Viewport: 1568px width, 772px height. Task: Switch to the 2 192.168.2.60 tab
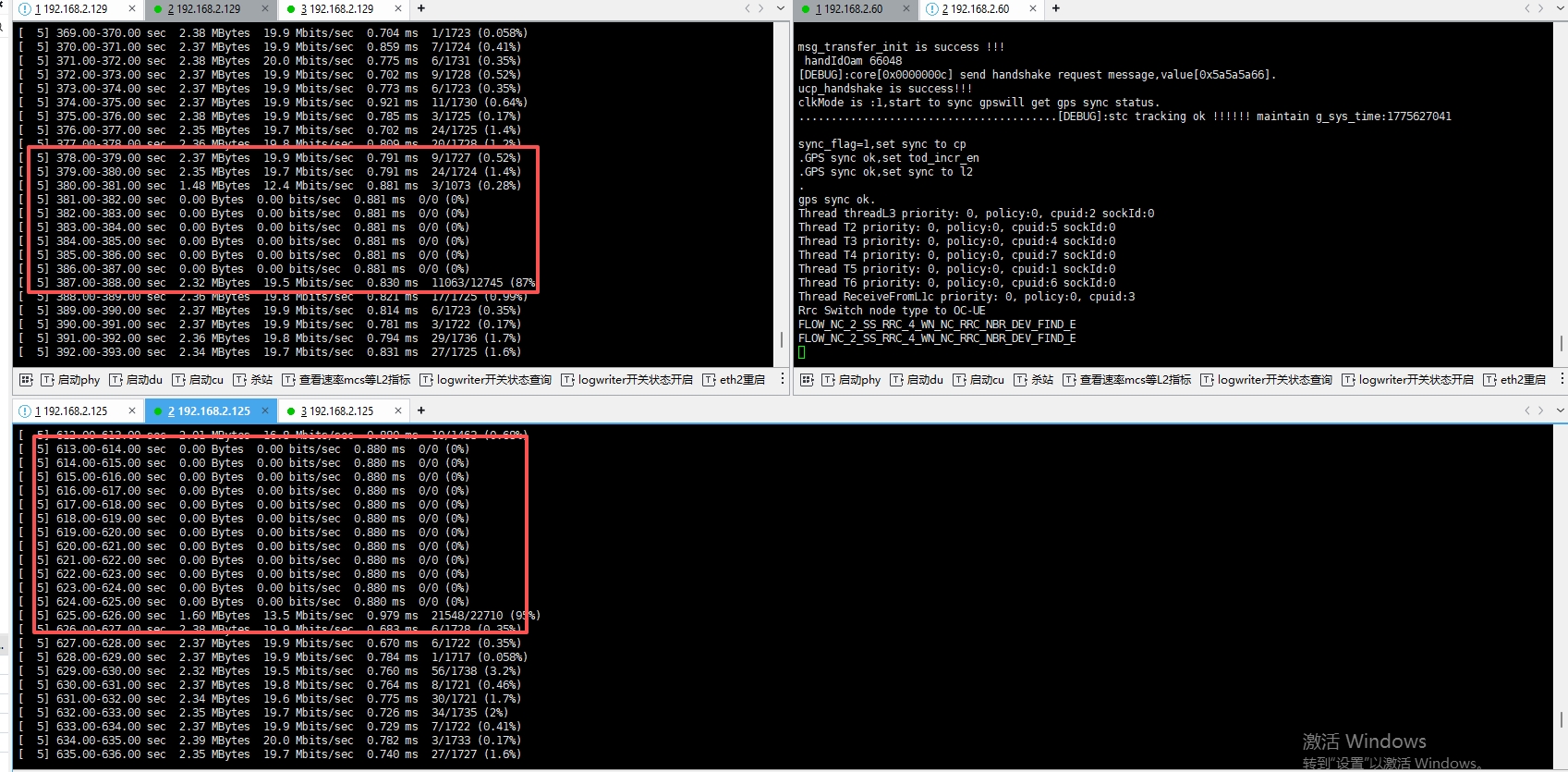coord(975,8)
